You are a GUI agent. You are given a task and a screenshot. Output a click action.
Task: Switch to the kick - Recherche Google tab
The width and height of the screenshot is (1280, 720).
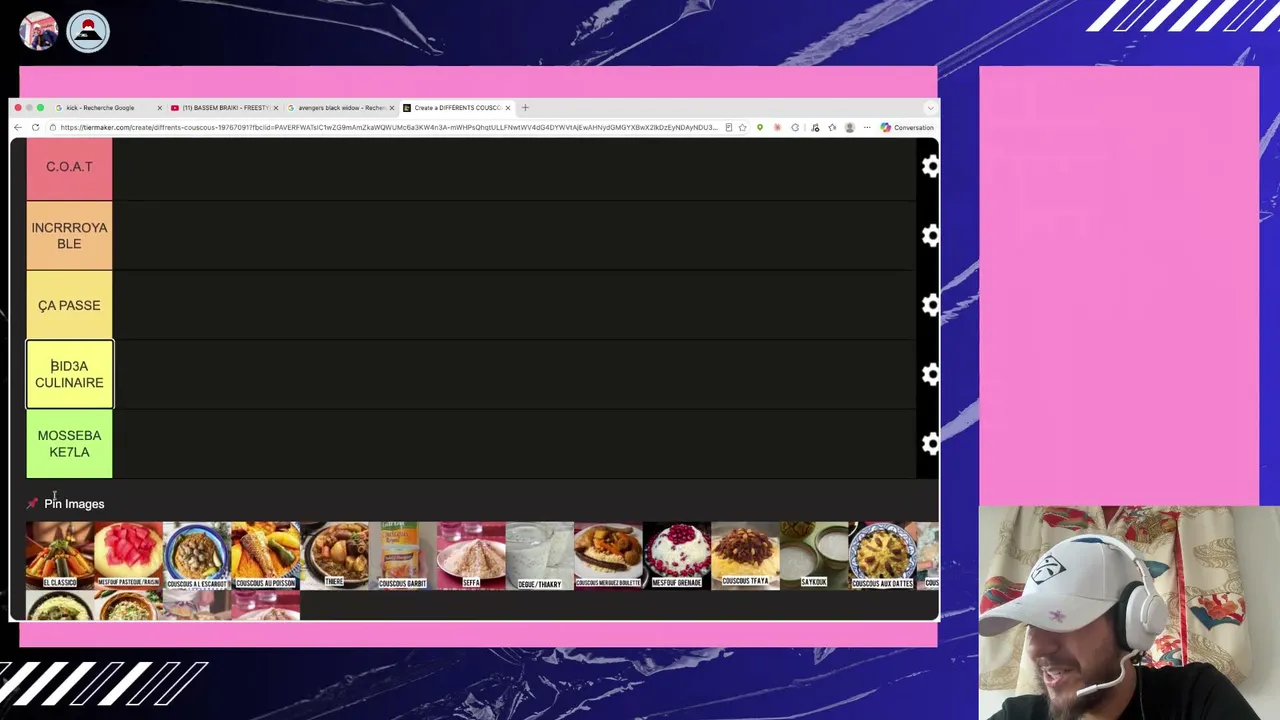point(100,108)
